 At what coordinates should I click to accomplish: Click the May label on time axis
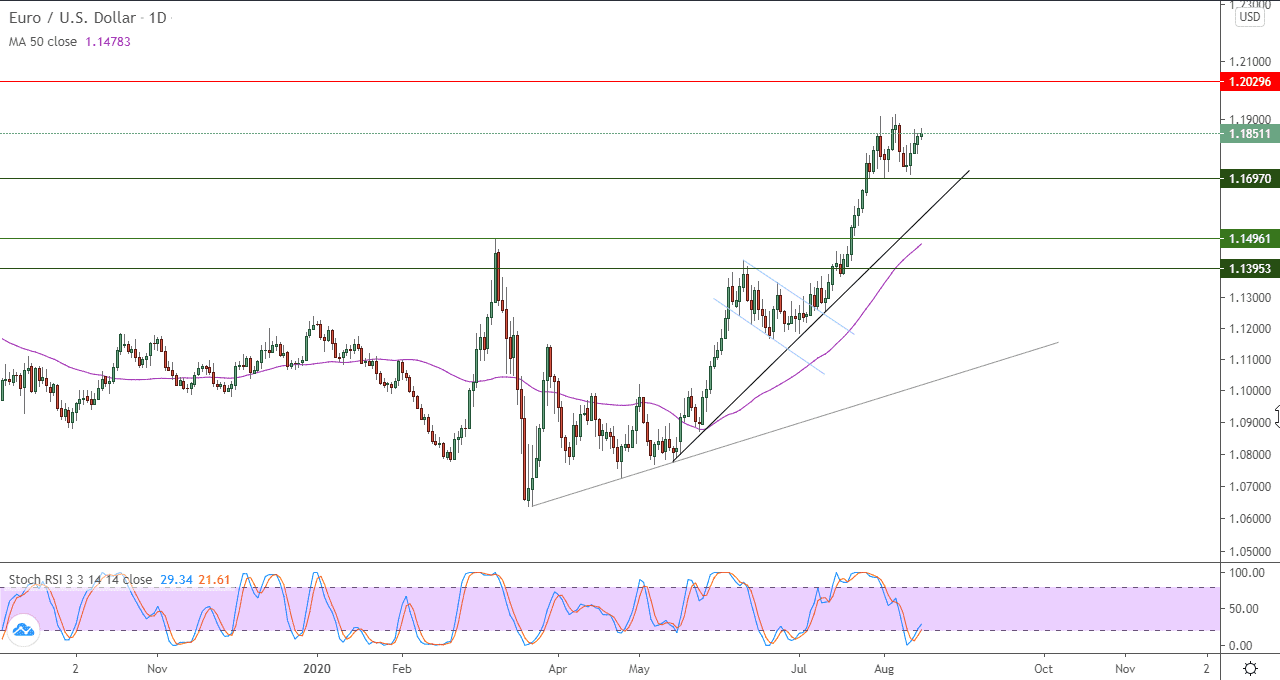tap(640, 668)
